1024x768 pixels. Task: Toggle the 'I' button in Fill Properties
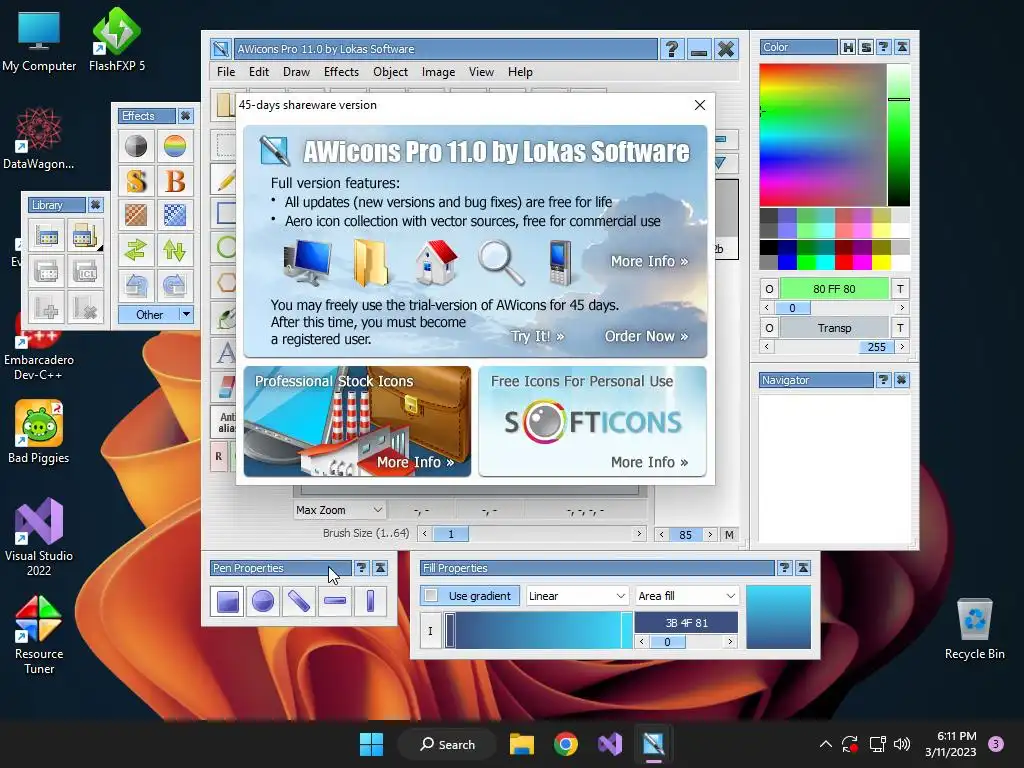pos(430,631)
